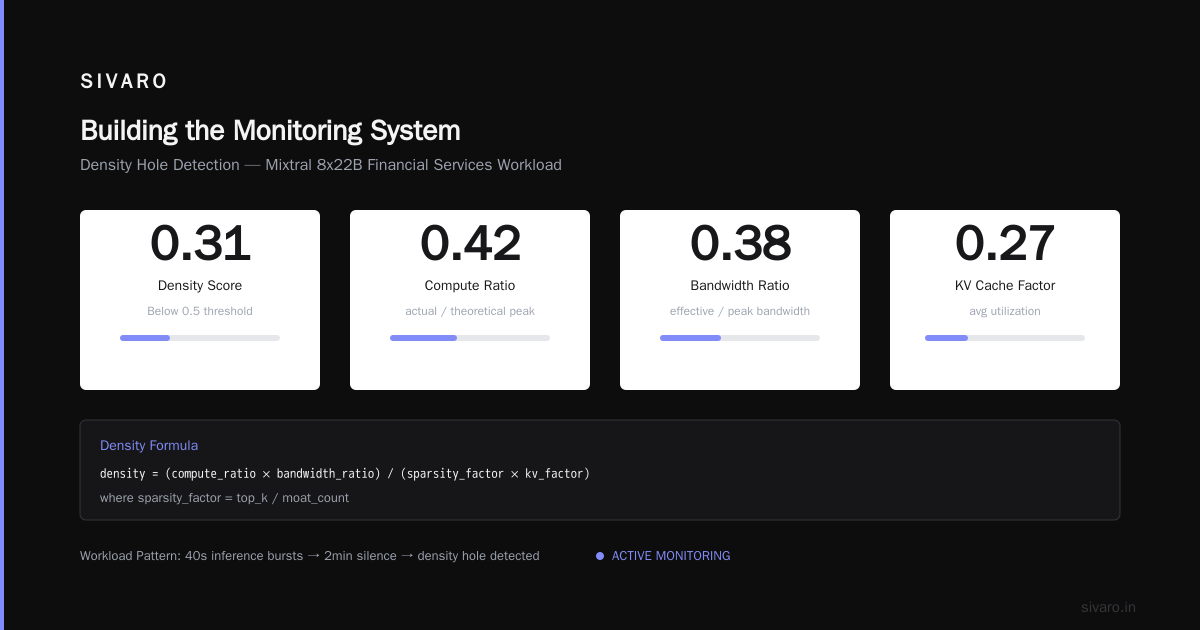Click the 'ACTIVE MONITORING' status label
The height and width of the screenshot is (630, 1200).
[671, 556]
